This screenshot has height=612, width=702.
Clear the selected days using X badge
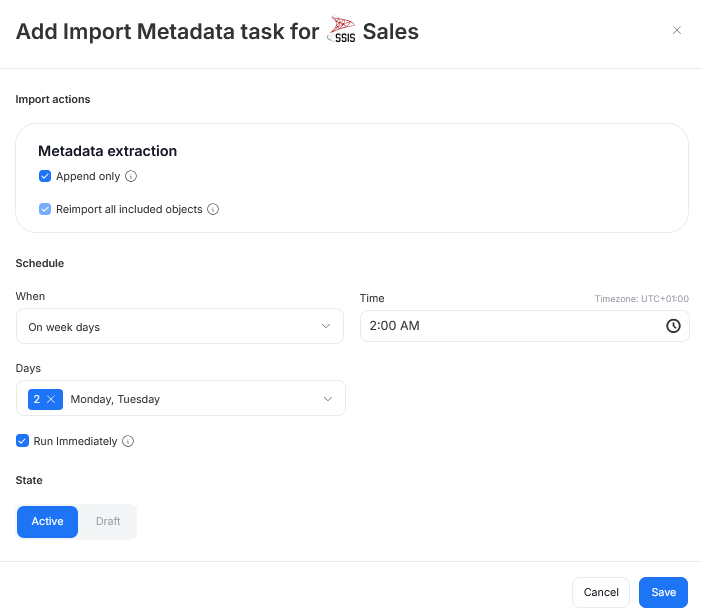50,399
